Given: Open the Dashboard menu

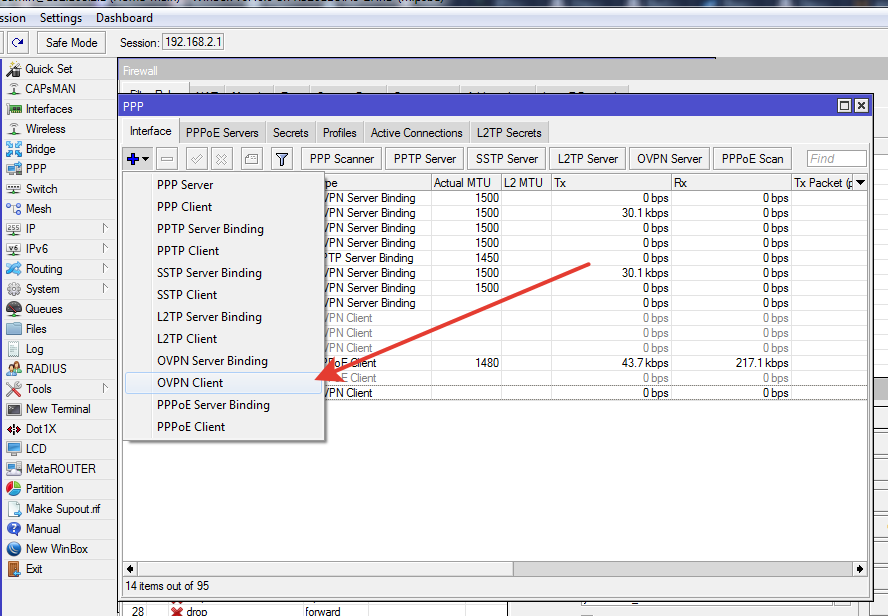Looking at the screenshot, I should [124, 18].
